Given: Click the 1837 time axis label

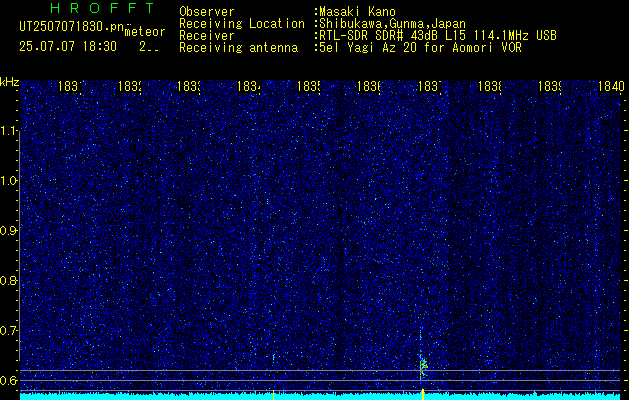Looking at the screenshot, I should (429, 87).
